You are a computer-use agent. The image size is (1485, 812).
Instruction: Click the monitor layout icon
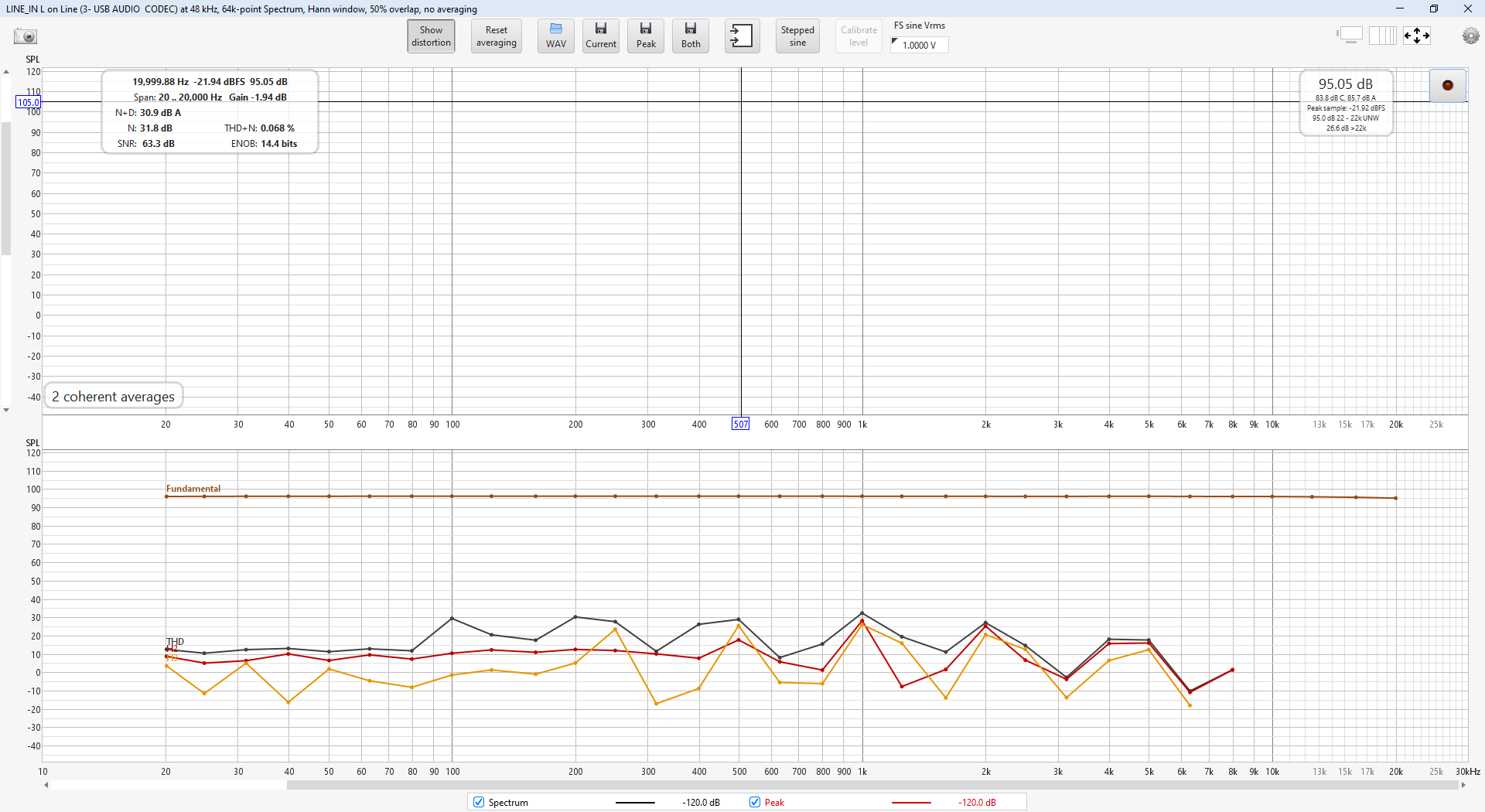coord(1350,36)
